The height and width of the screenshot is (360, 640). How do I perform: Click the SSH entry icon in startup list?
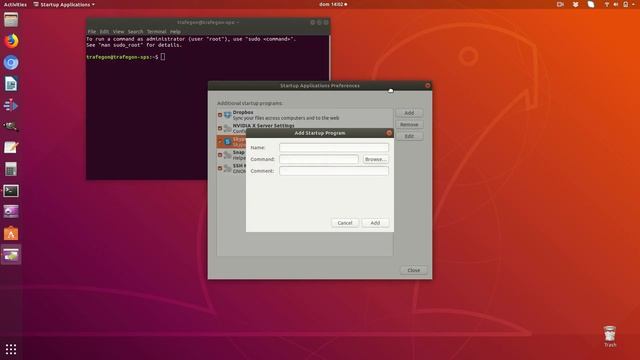(x=227, y=168)
